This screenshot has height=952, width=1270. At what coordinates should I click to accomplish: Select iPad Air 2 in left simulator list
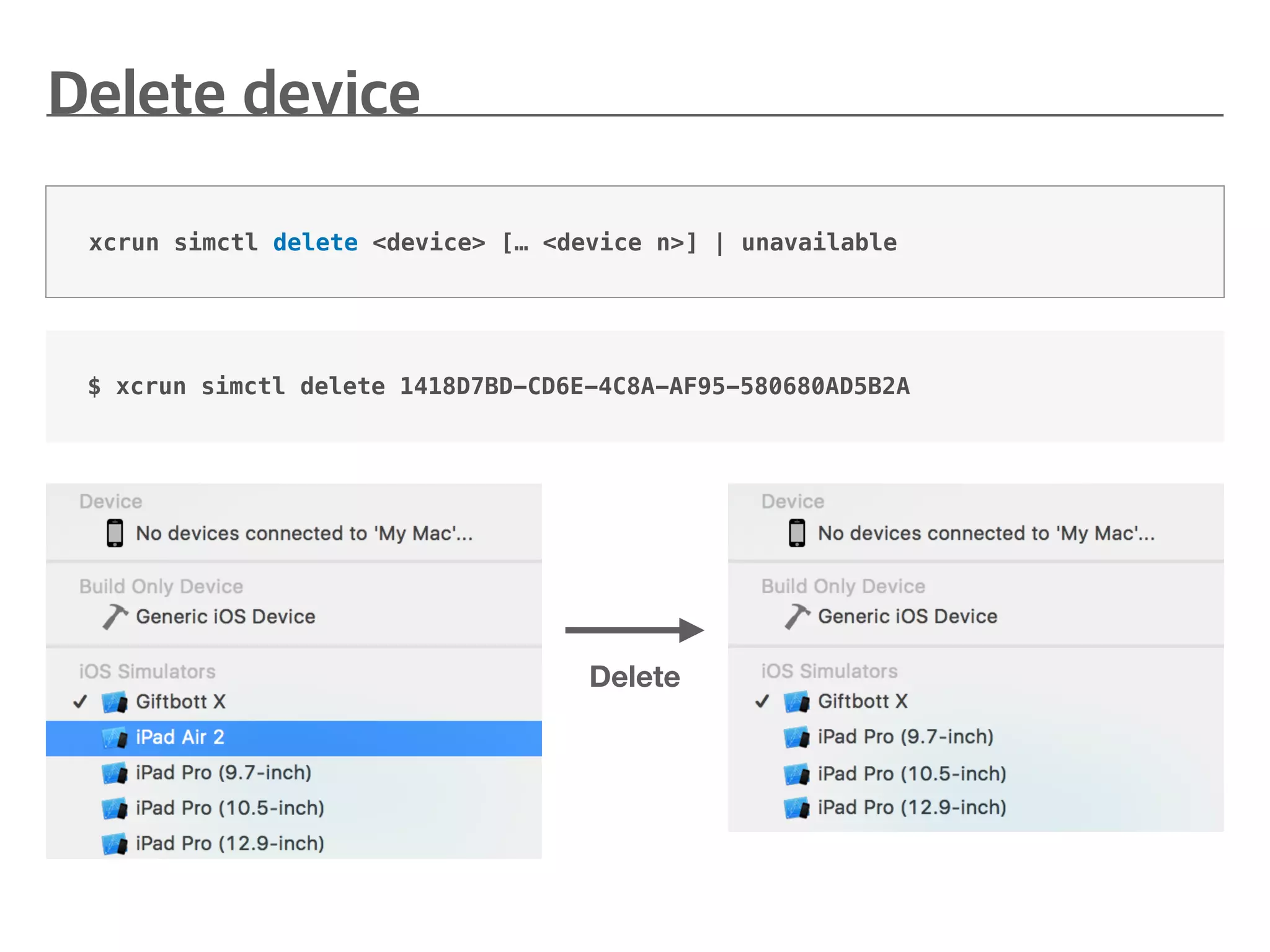[180, 738]
